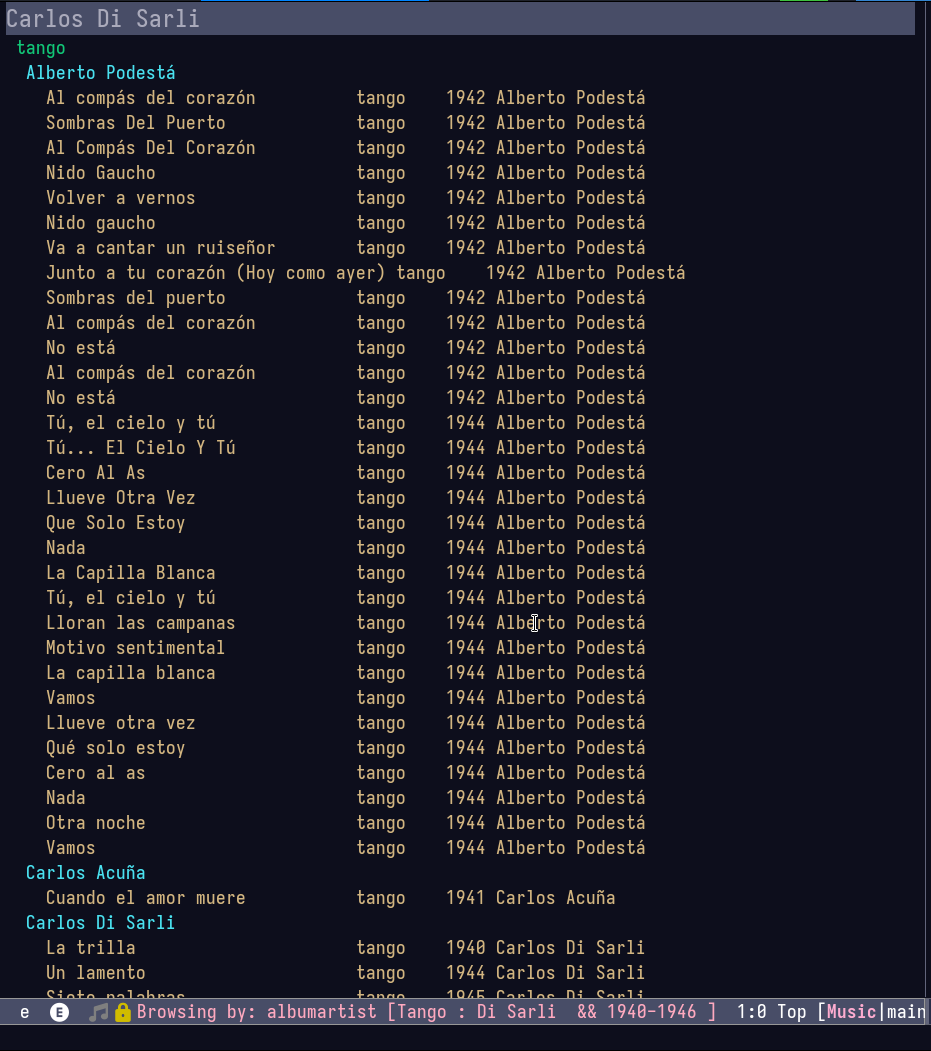Click the 'Browsing by: albumartist' status text

coord(257,1012)
